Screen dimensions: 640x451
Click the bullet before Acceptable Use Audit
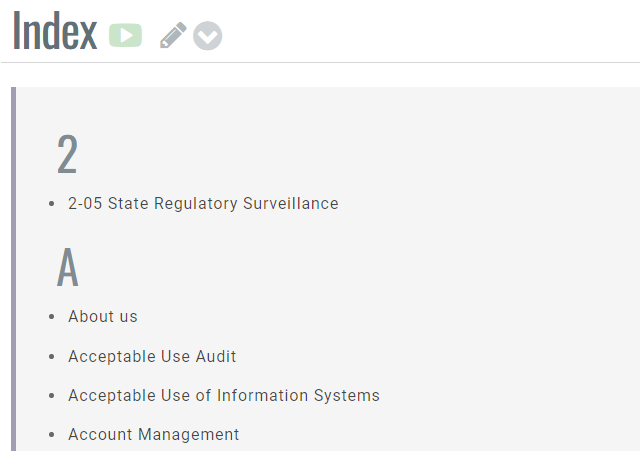[52, 357]
